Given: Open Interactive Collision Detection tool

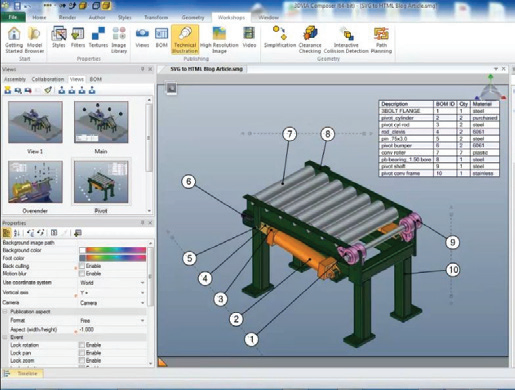Looking at the screenshot, I should 346,40.
